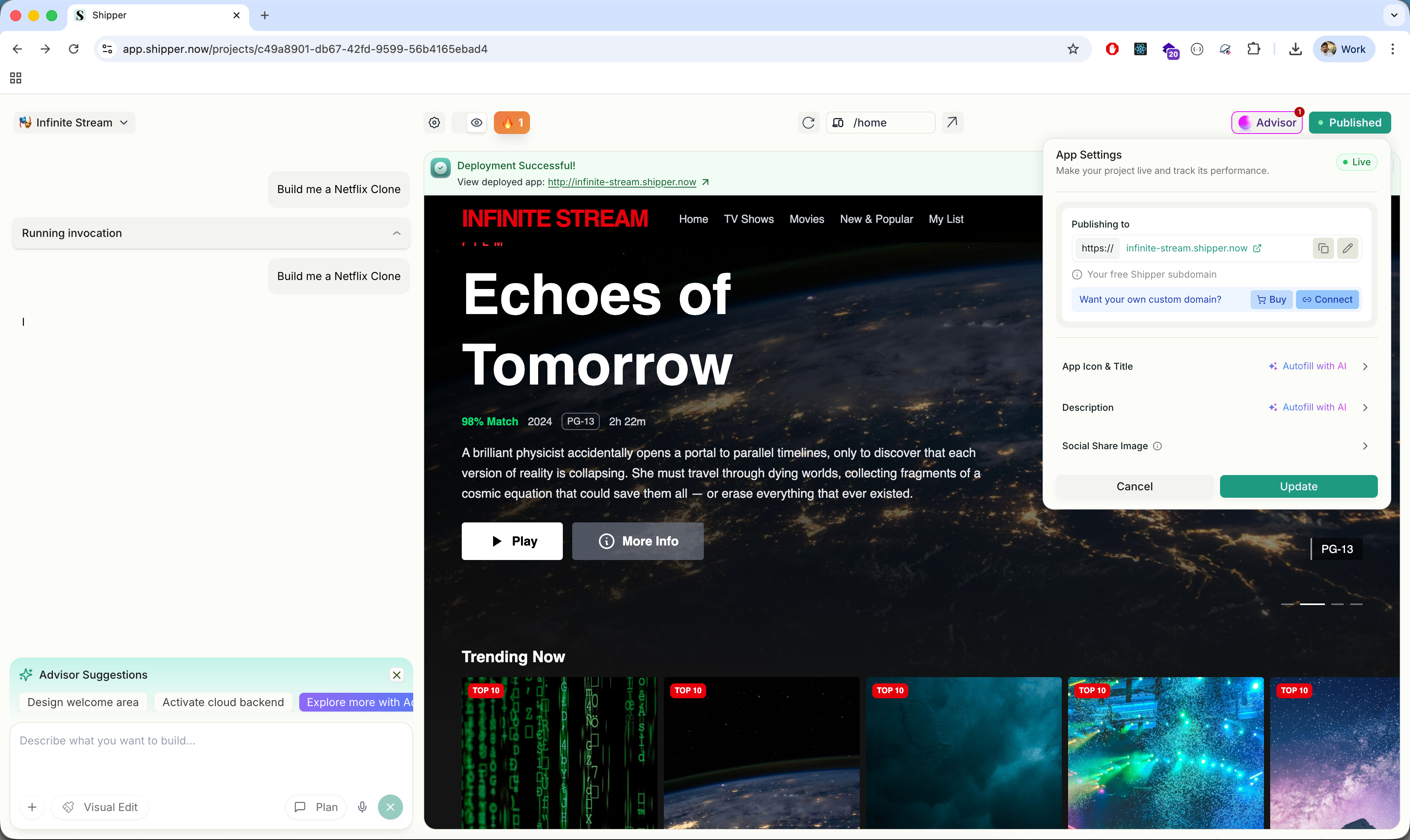Open Infinite Stream project dropdown
The height and width of the screenshot is (840, 1410).
(74, 123)
